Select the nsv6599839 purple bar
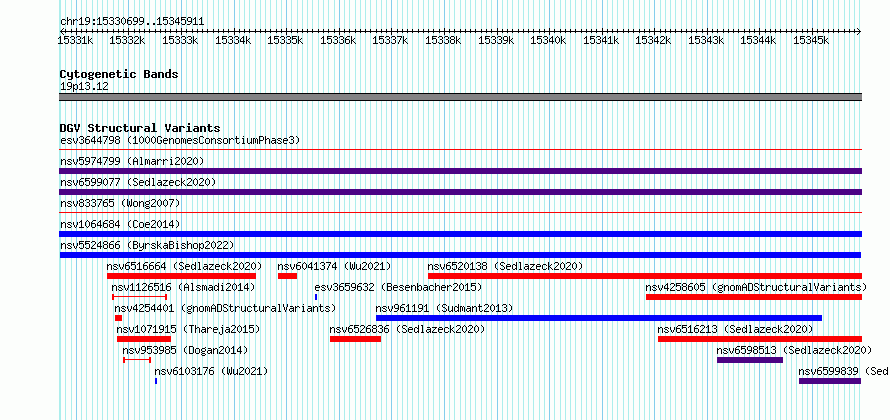890x420 pixels. pos(830,381)
